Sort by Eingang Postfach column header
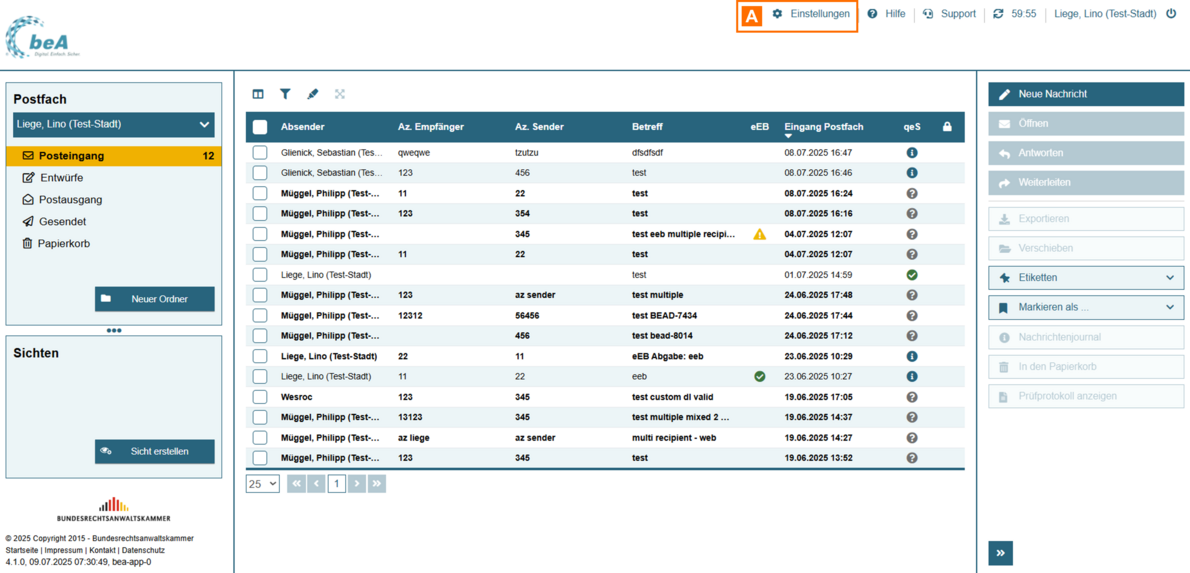The height and width of the screenshot is (573, 1190). [823, 127]
